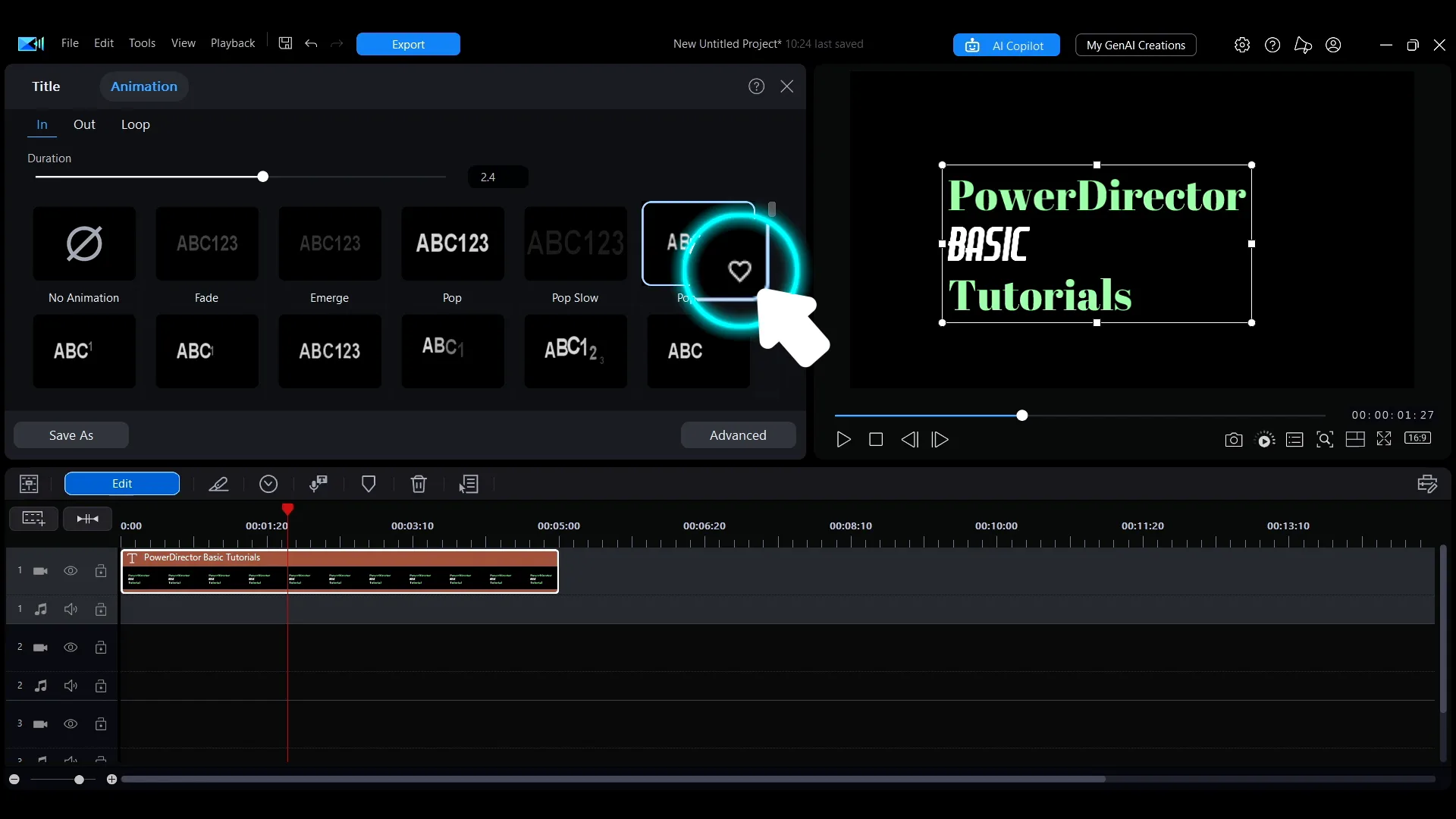The image size is (1456, 819).
Task: Open help from the top bar question icon
Action: tap(1272, 45)
